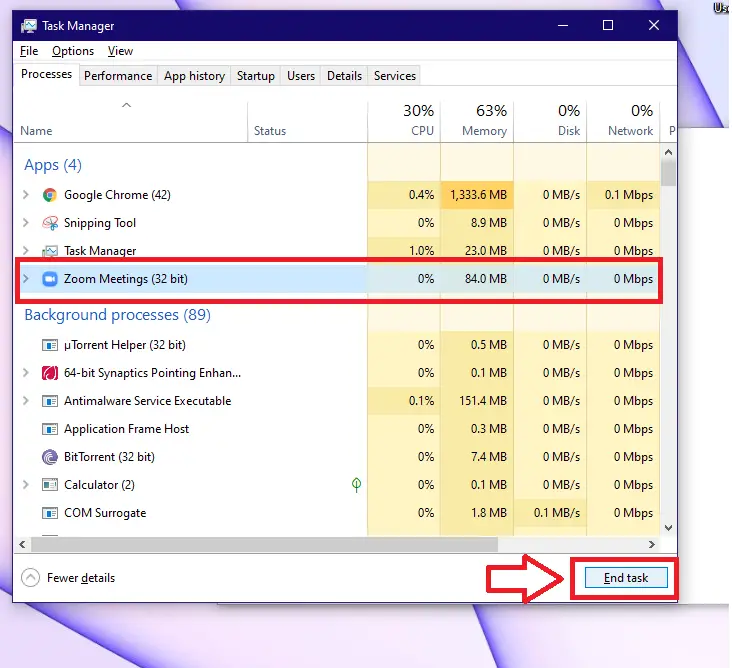Click the Google Chrome process icon

coord(49,195)
